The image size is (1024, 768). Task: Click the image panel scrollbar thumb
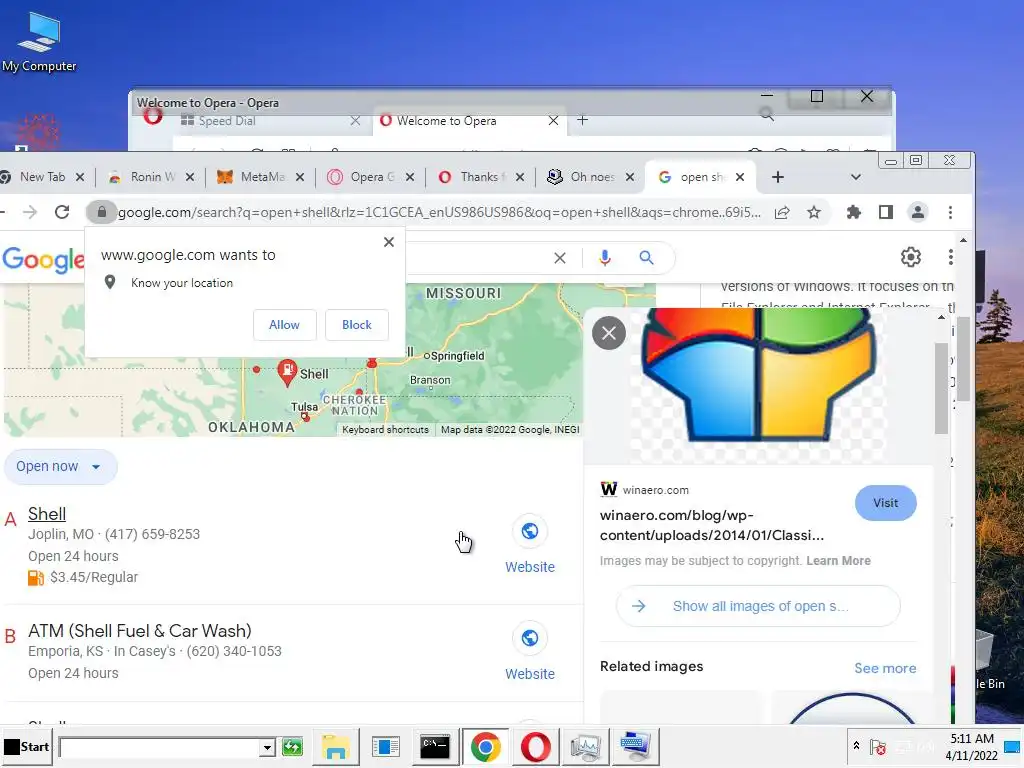[x=941, y=388]
